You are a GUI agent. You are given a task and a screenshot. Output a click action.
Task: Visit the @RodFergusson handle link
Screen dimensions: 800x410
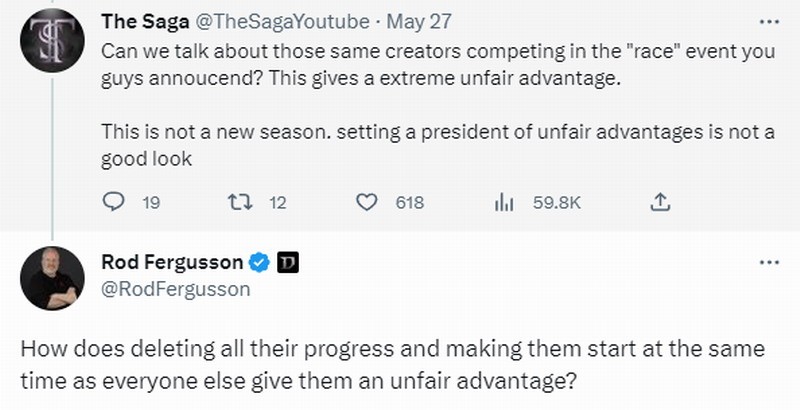click(176, 289)
